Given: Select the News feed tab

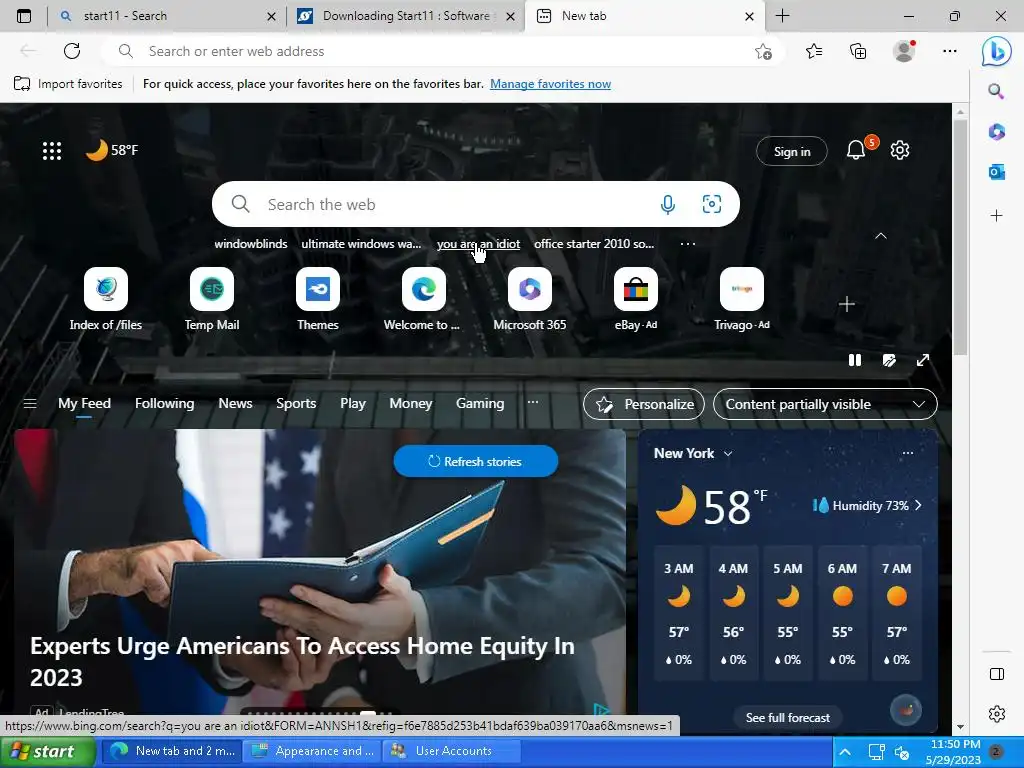Looking at the screenshot, I should (x=235, y=404).
